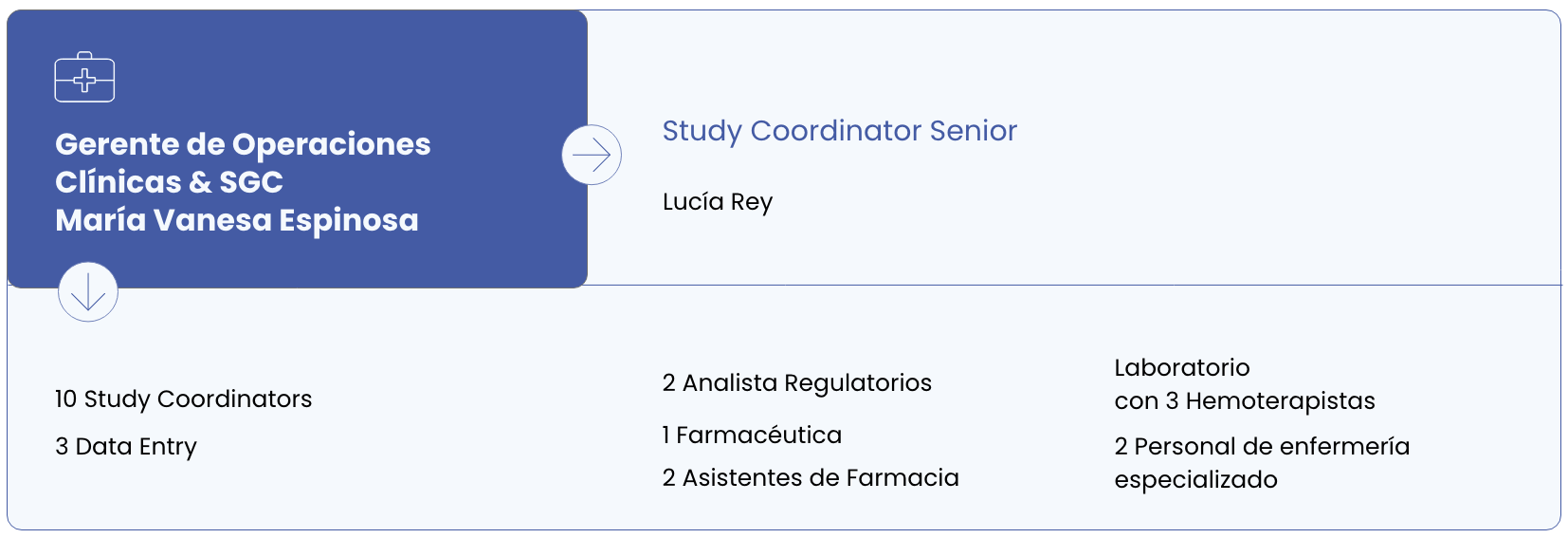1568x538 pixels.
Task: Click '2 Personal de enfermería' text
Action: click(1262, 446)
